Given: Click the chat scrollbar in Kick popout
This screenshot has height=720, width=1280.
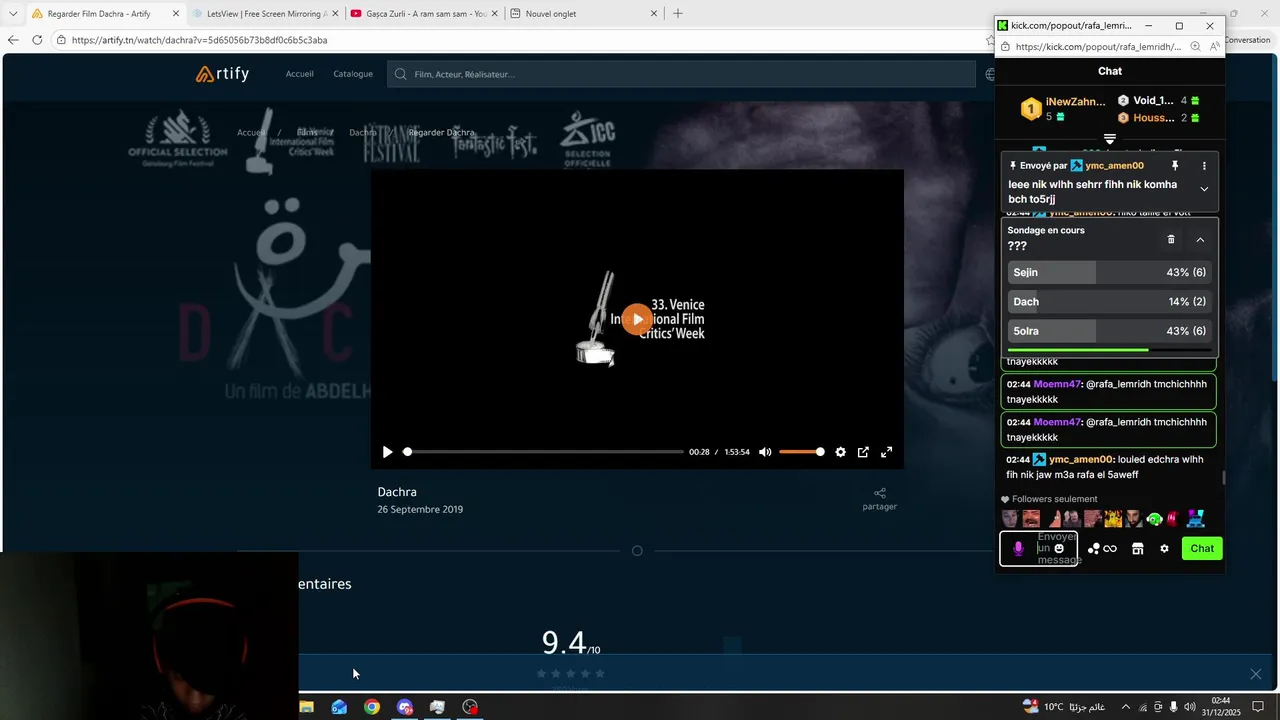Looking at the screenshot, I should click(1224, 479).
